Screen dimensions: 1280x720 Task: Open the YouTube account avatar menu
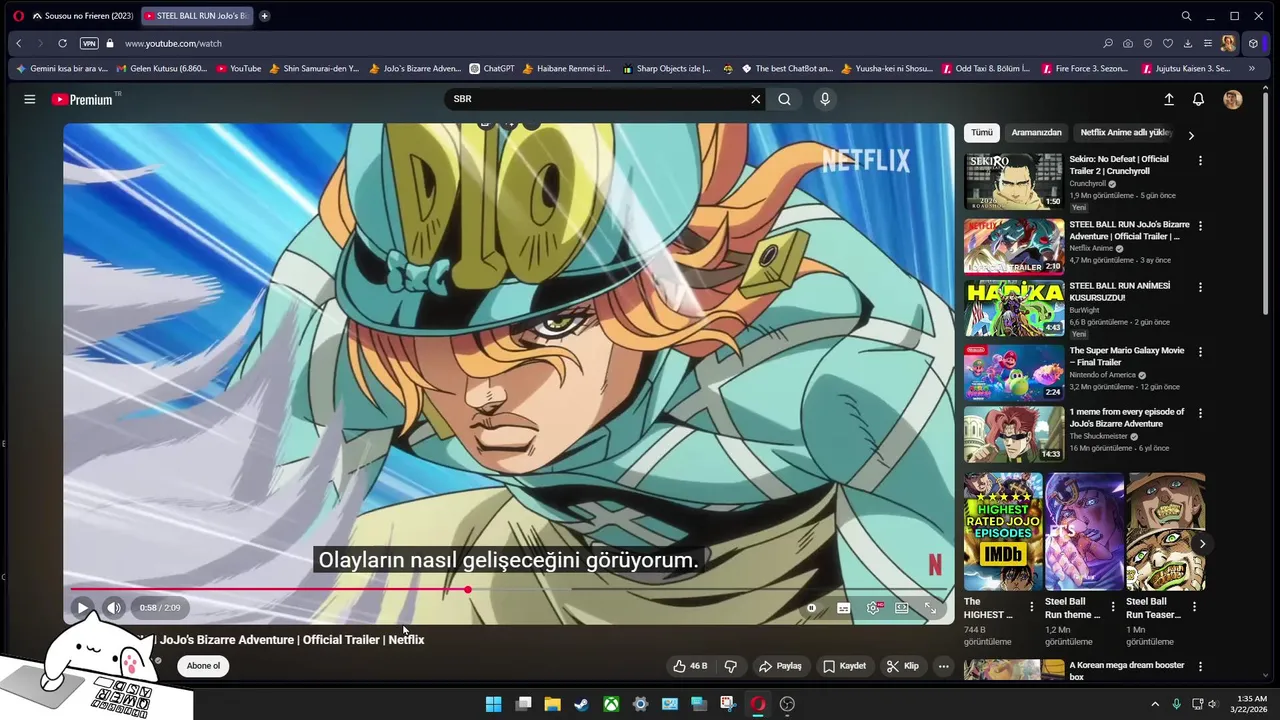(1233, 99)
